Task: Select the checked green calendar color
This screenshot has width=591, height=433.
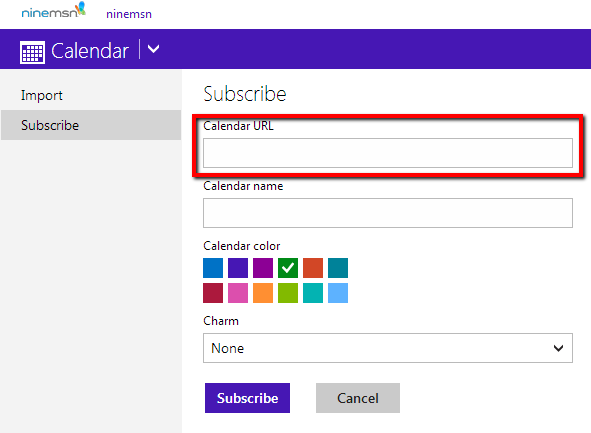Action: tap(288, 268)
